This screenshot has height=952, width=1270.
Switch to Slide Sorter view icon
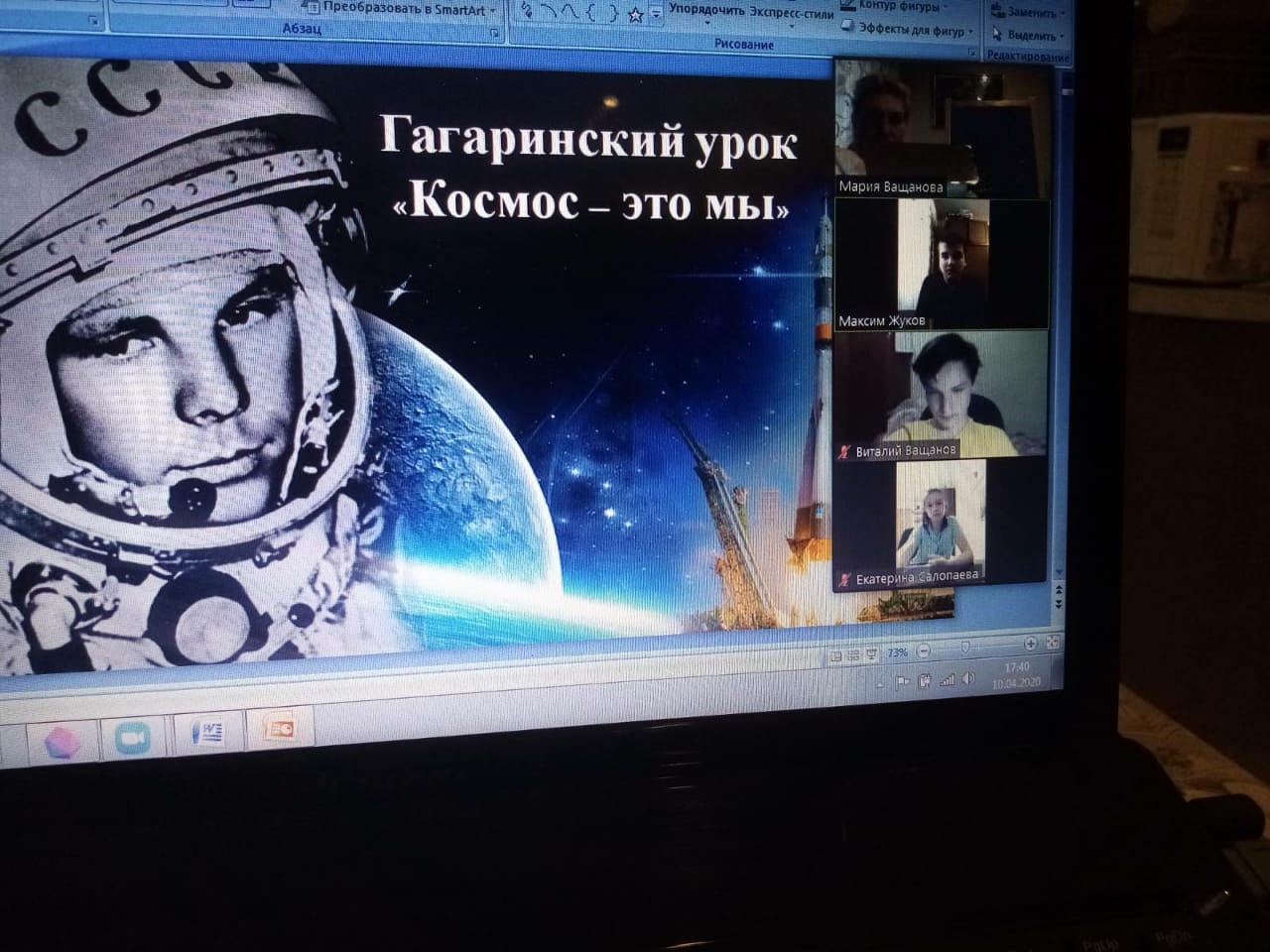click(853, 655)
